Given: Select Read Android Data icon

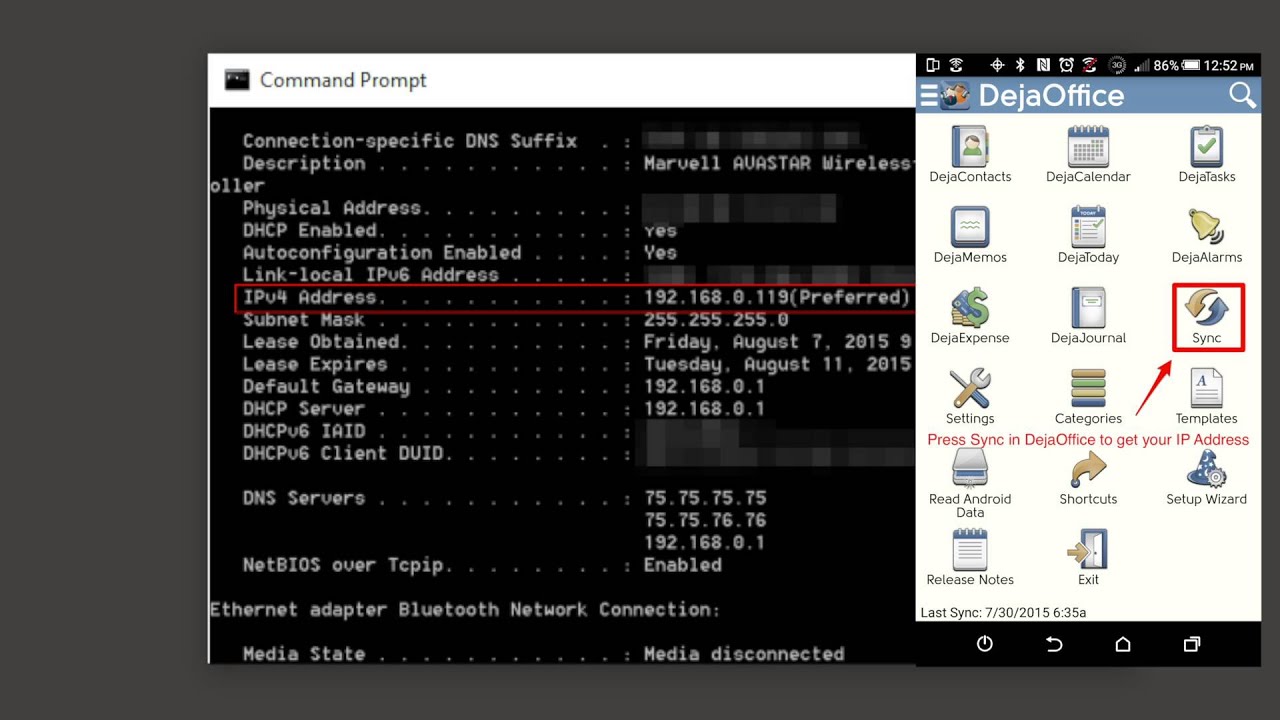Looking at the screenshot, I should [x=970, y=469].
